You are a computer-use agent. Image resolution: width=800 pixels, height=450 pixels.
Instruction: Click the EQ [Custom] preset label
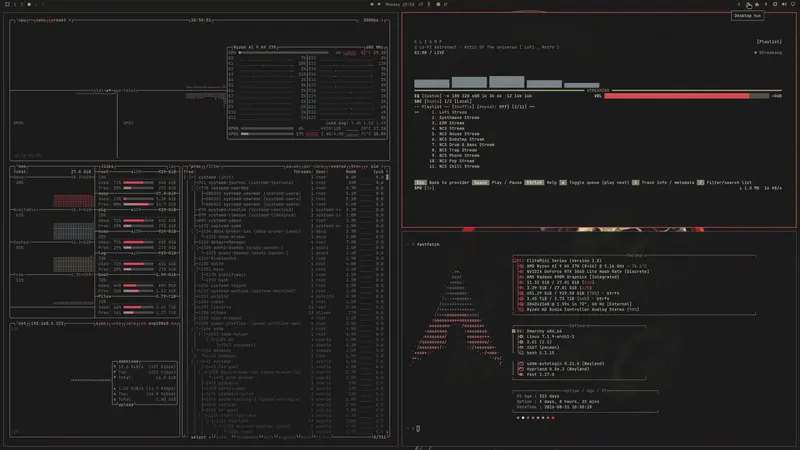[x=431, y=96]
